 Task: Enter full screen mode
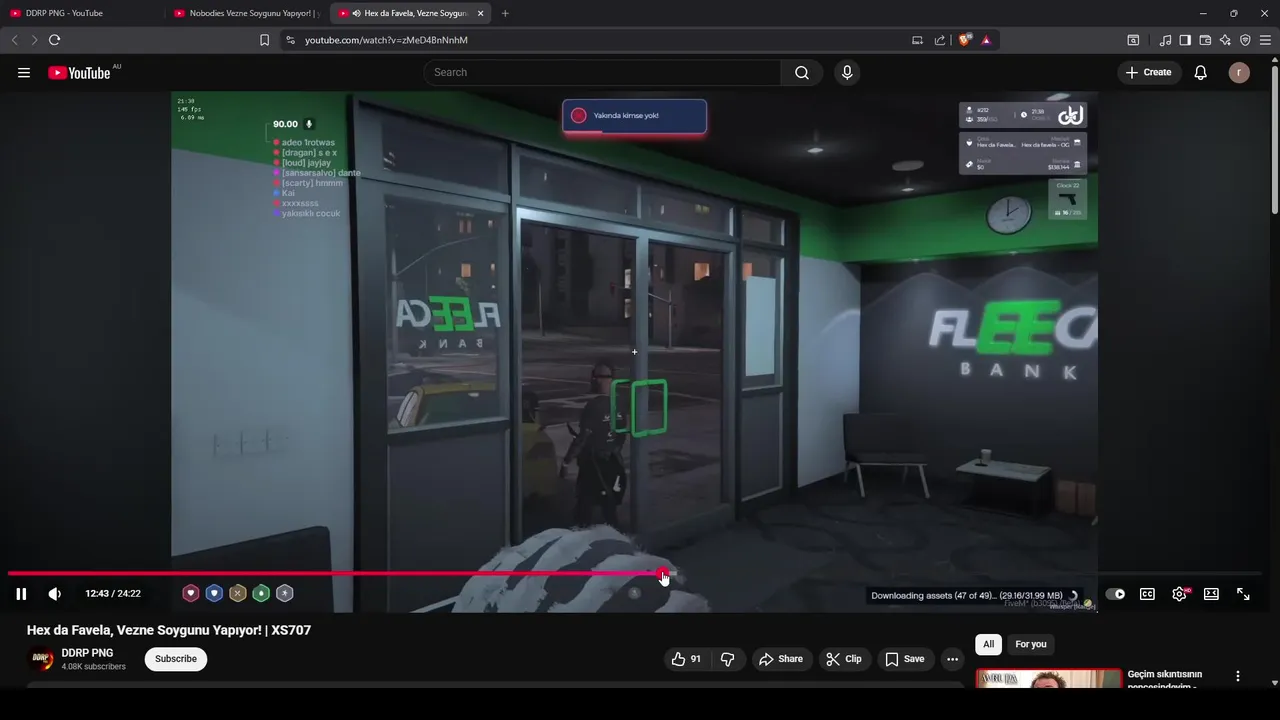[1243, 594]
